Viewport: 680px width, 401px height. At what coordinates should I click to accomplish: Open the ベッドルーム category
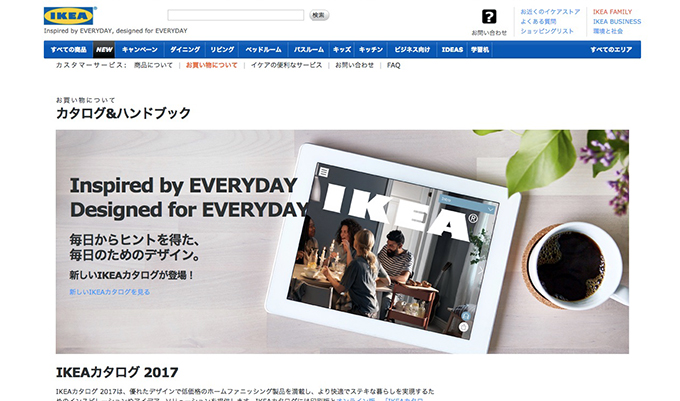(x=263, y=49)
